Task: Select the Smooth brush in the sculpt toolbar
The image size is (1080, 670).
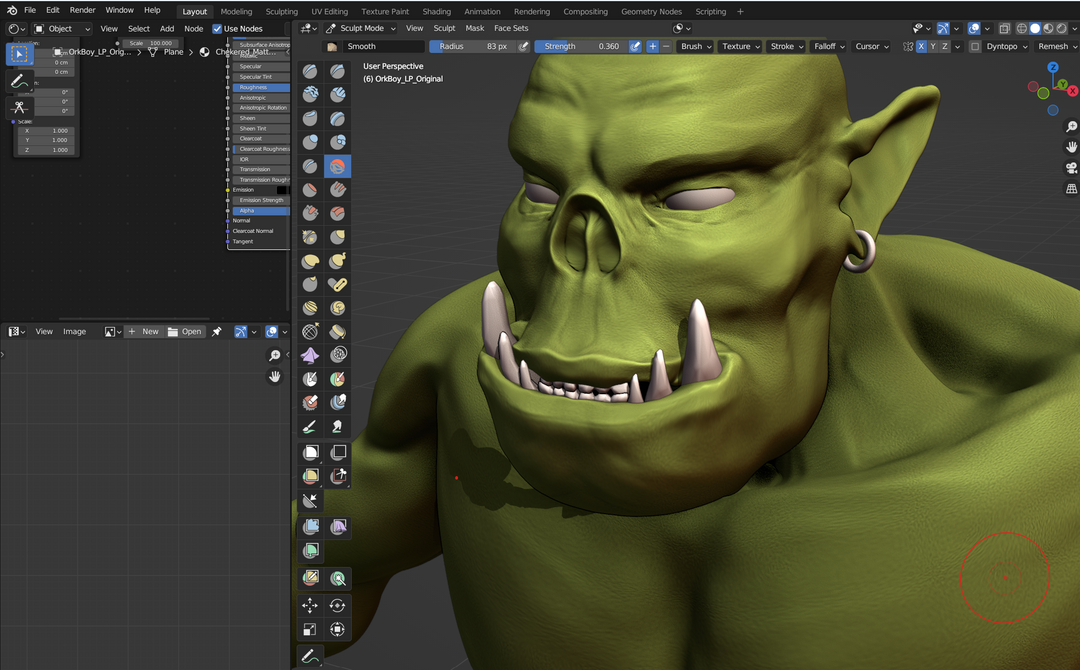Action: pos(338,166)
